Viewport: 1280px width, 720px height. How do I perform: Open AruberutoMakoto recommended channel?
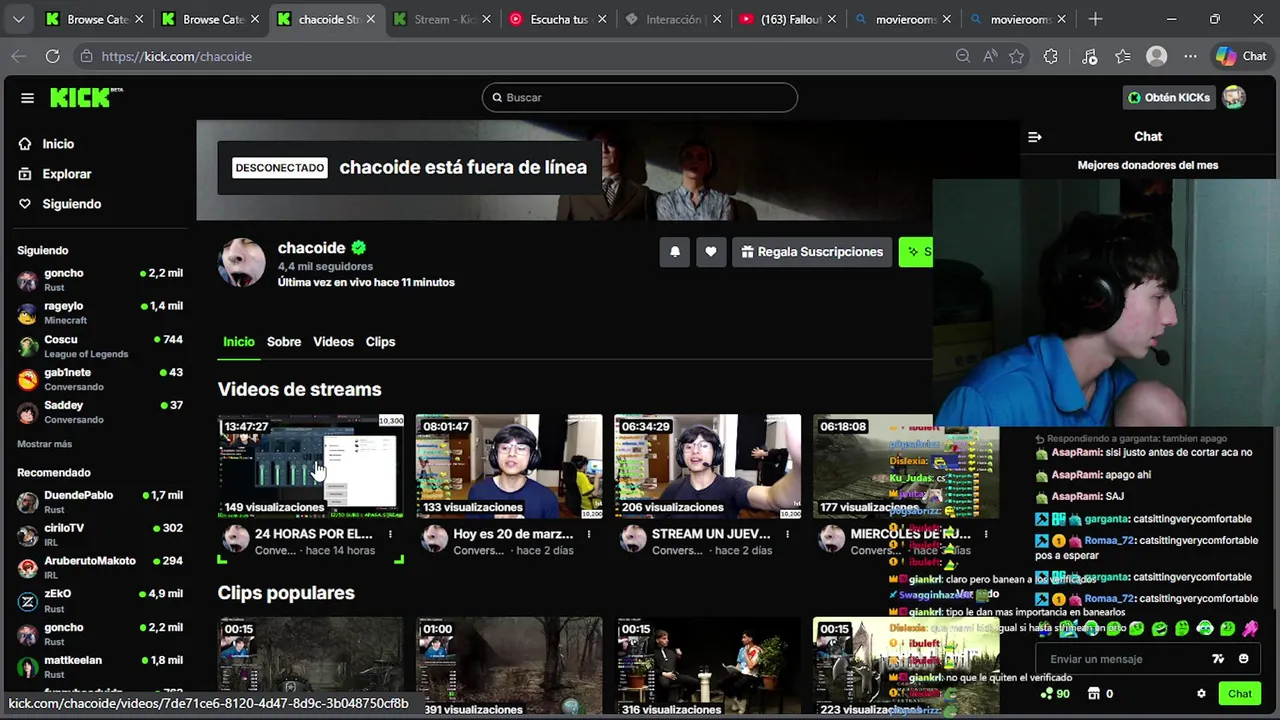100,568
